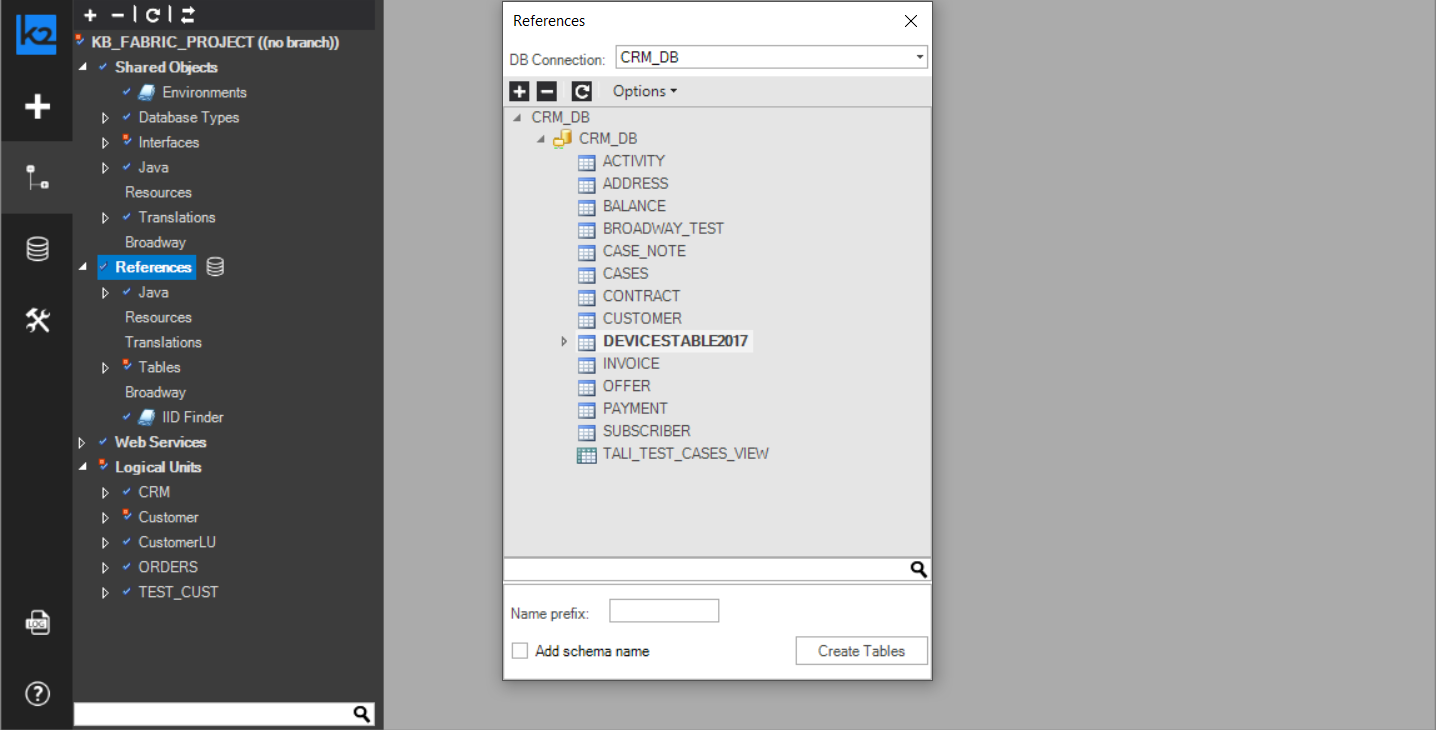Expand the Customer logical unit node
The image size is (1436, 730).
point(106,517)
